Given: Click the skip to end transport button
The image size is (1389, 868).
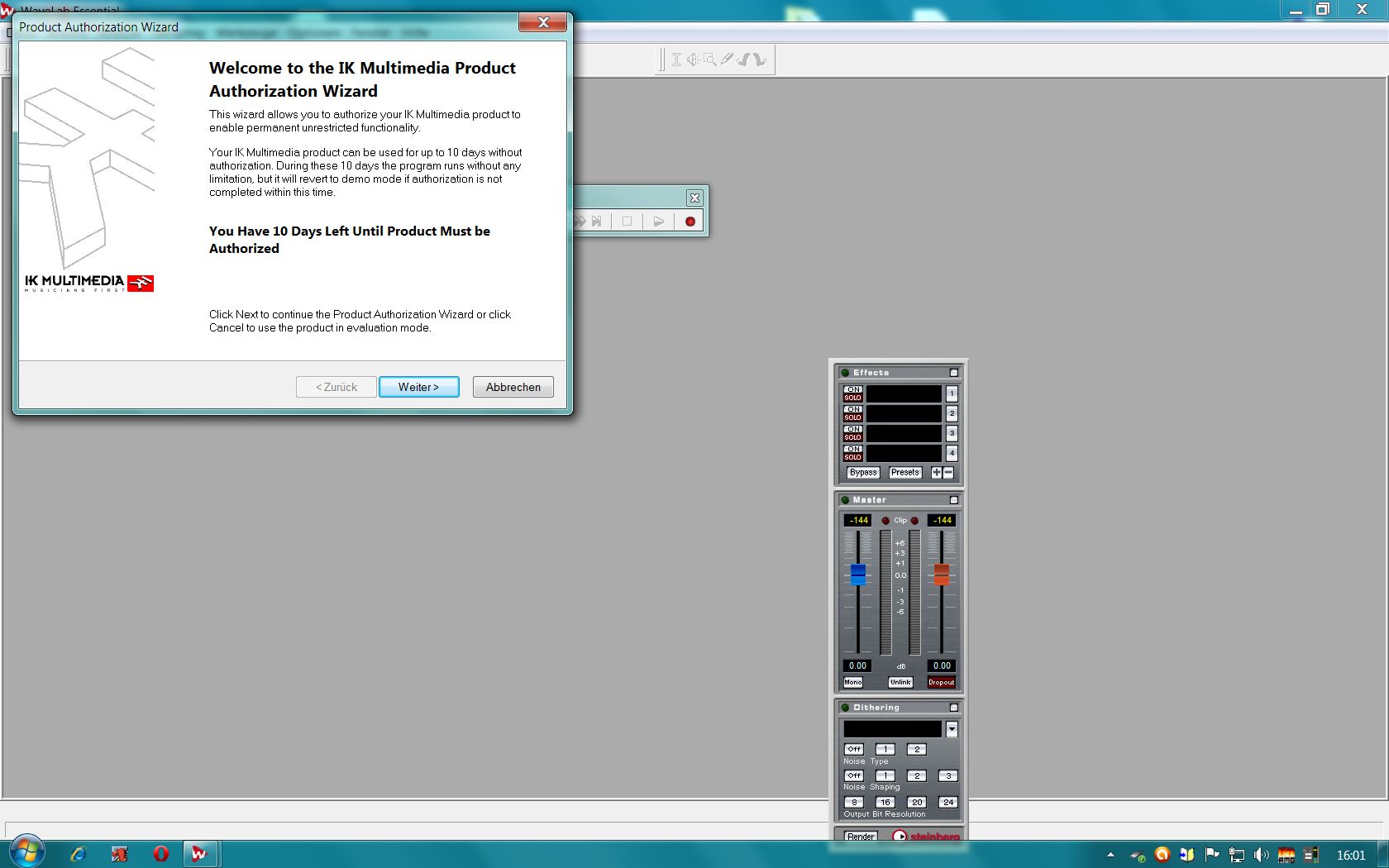Looking at the screenshot, I should 596,222.
